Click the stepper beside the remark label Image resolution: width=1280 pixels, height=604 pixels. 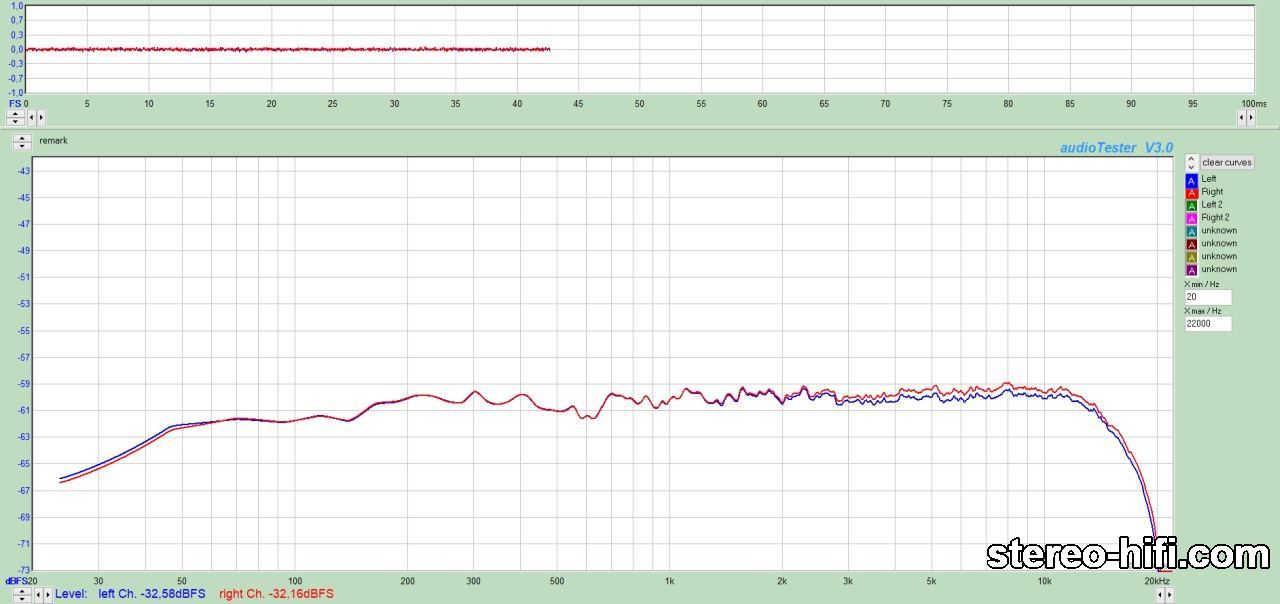pyautogui.click(x=22, y=142)
